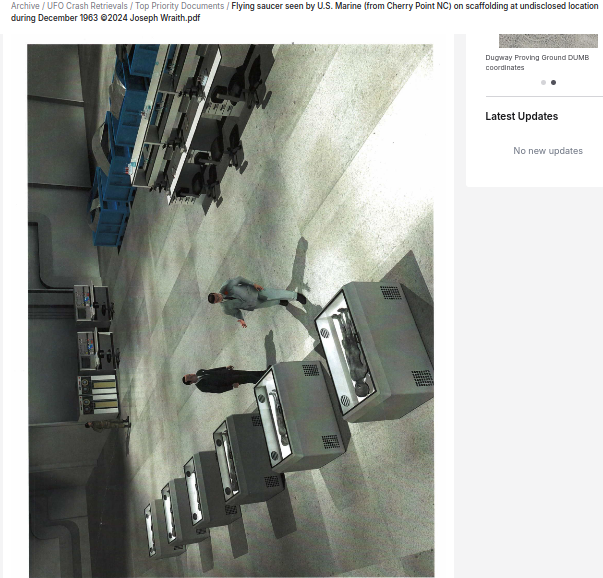Open the Archive breadcrumb link

[25, 6]
